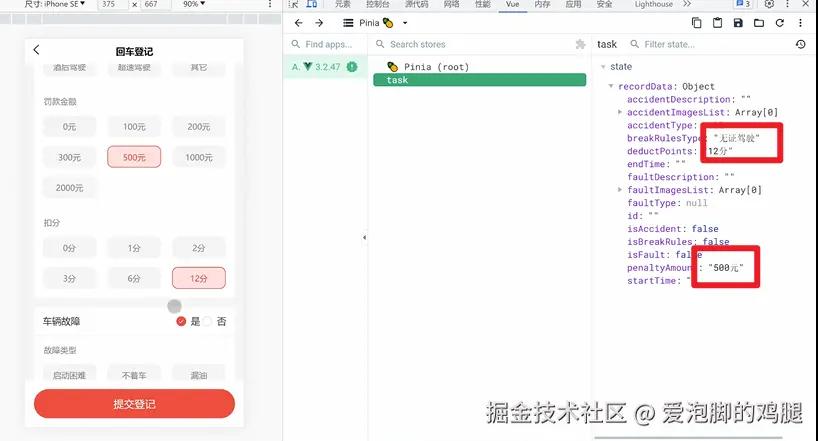Screen dimensions: 818x441
Task: Collapse the stores pane with the side arrow
Action: coord(364,237)
